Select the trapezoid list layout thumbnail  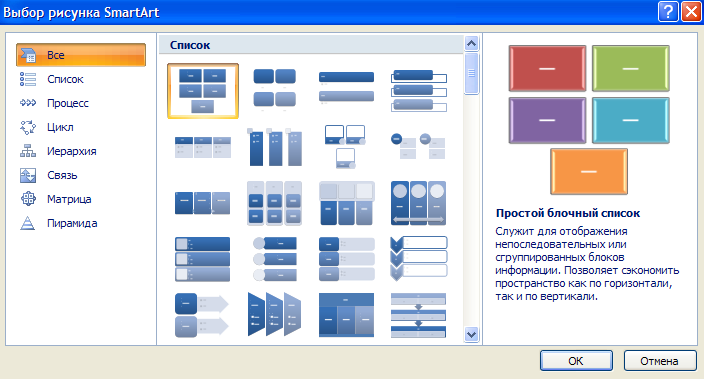tap(274, 314)
